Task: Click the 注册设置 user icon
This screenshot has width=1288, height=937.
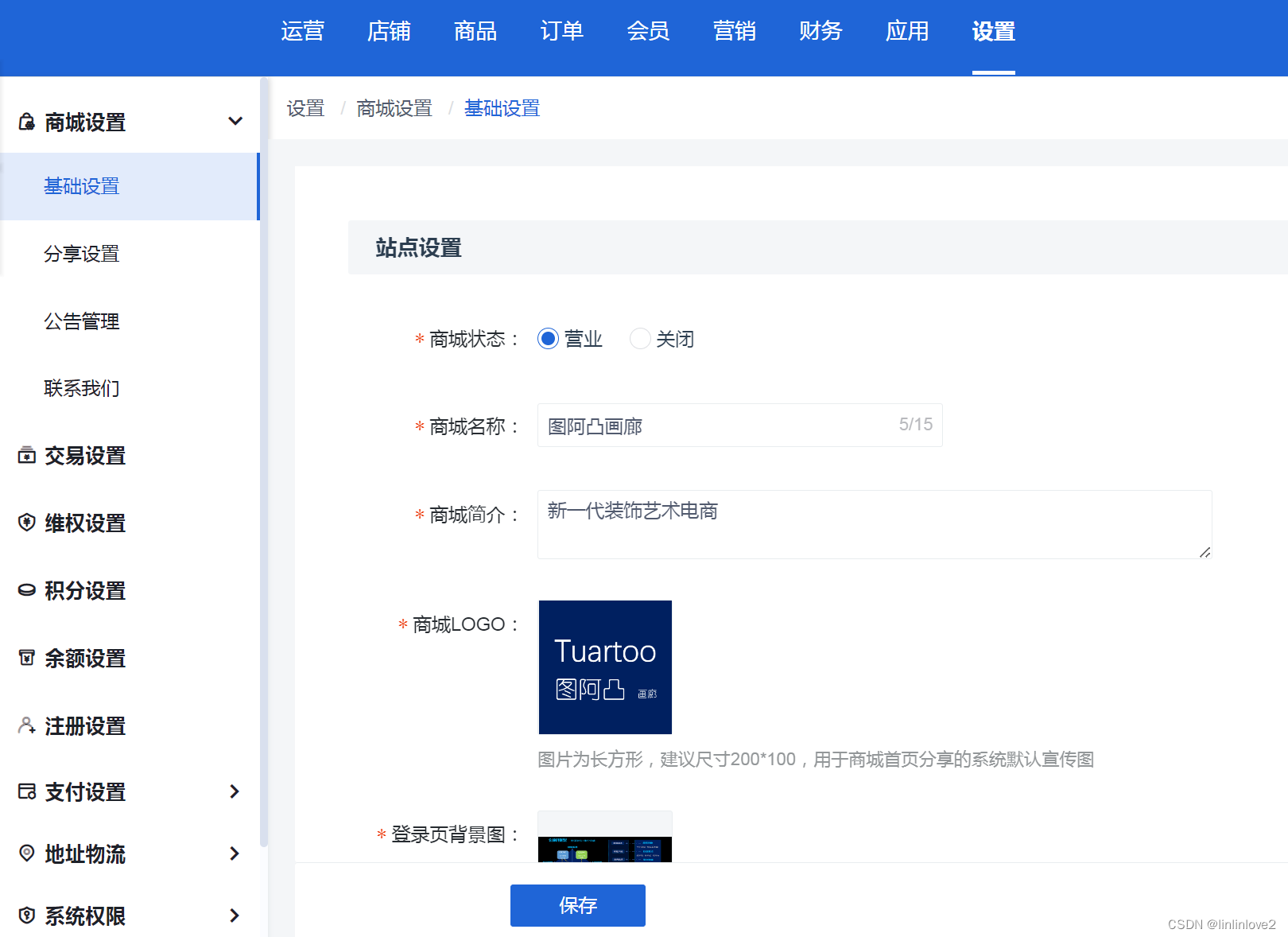Action: (27, 725)
